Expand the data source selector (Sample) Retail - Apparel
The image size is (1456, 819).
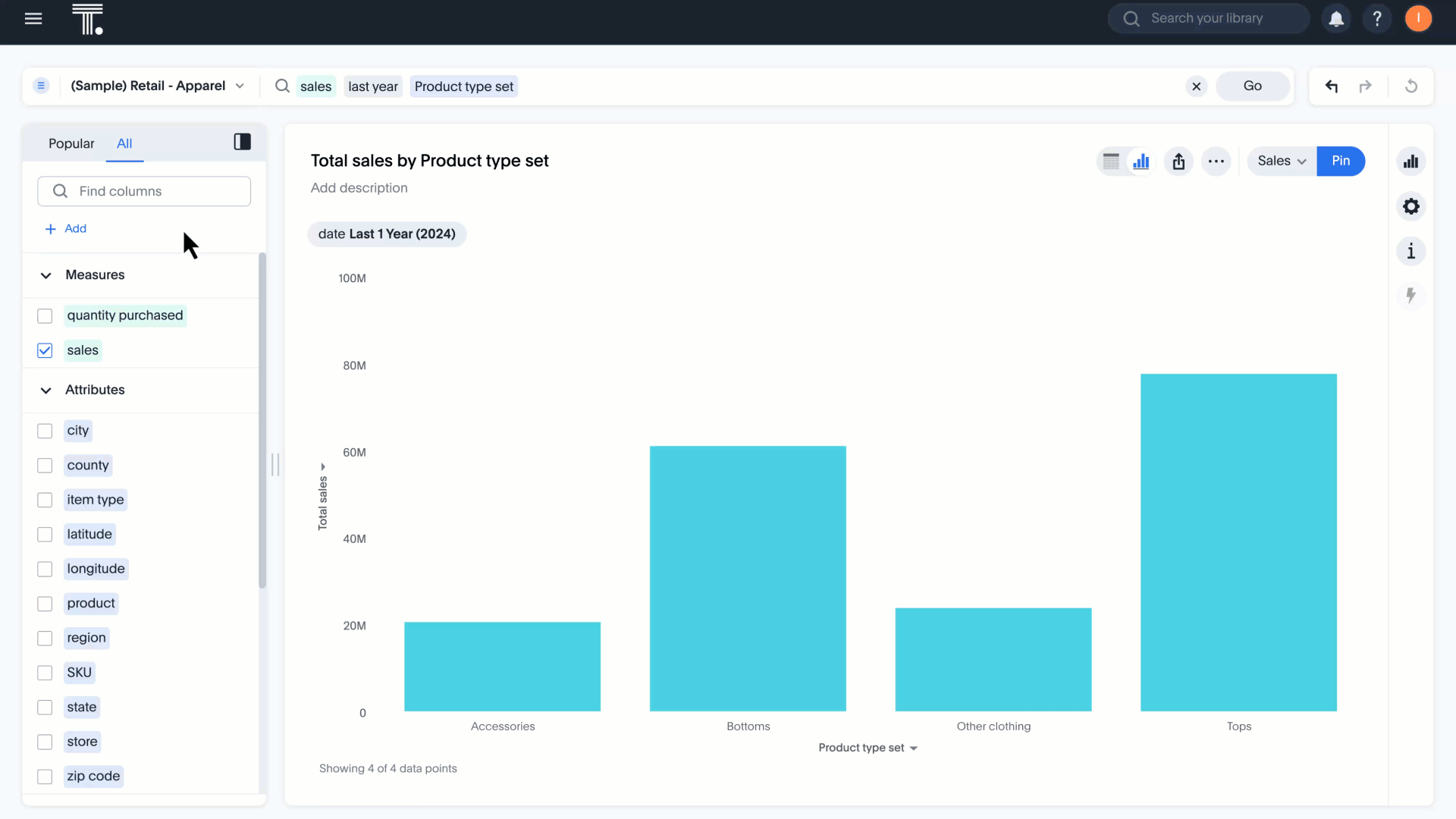[x=240, y=86]
